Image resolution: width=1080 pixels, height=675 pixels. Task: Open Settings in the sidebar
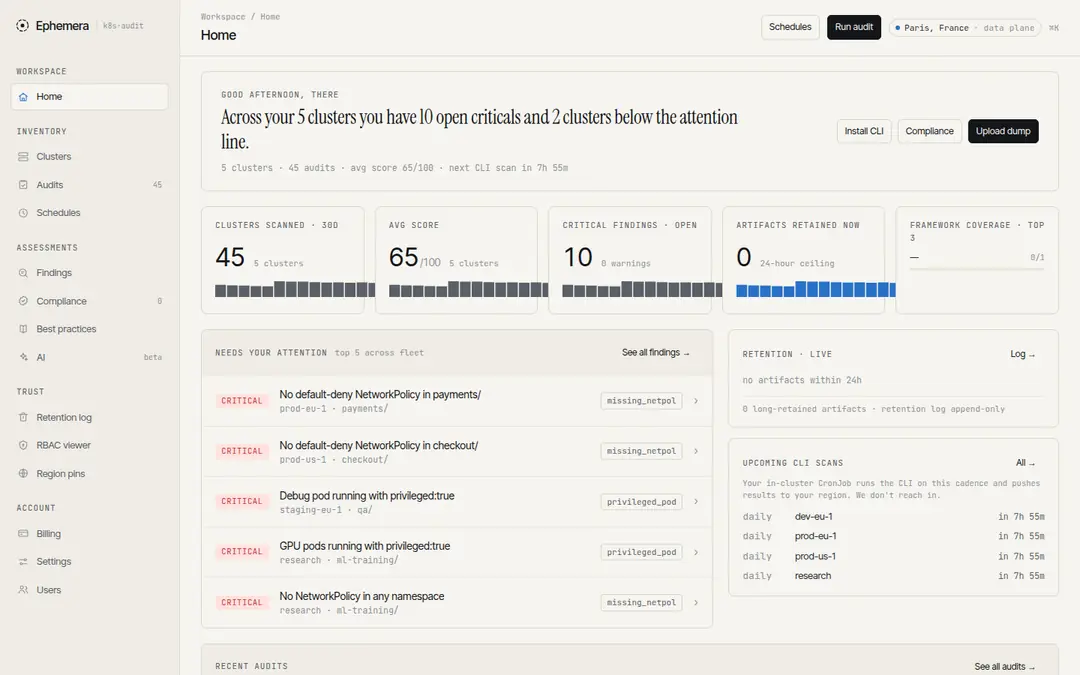click(x=90, y=562)
